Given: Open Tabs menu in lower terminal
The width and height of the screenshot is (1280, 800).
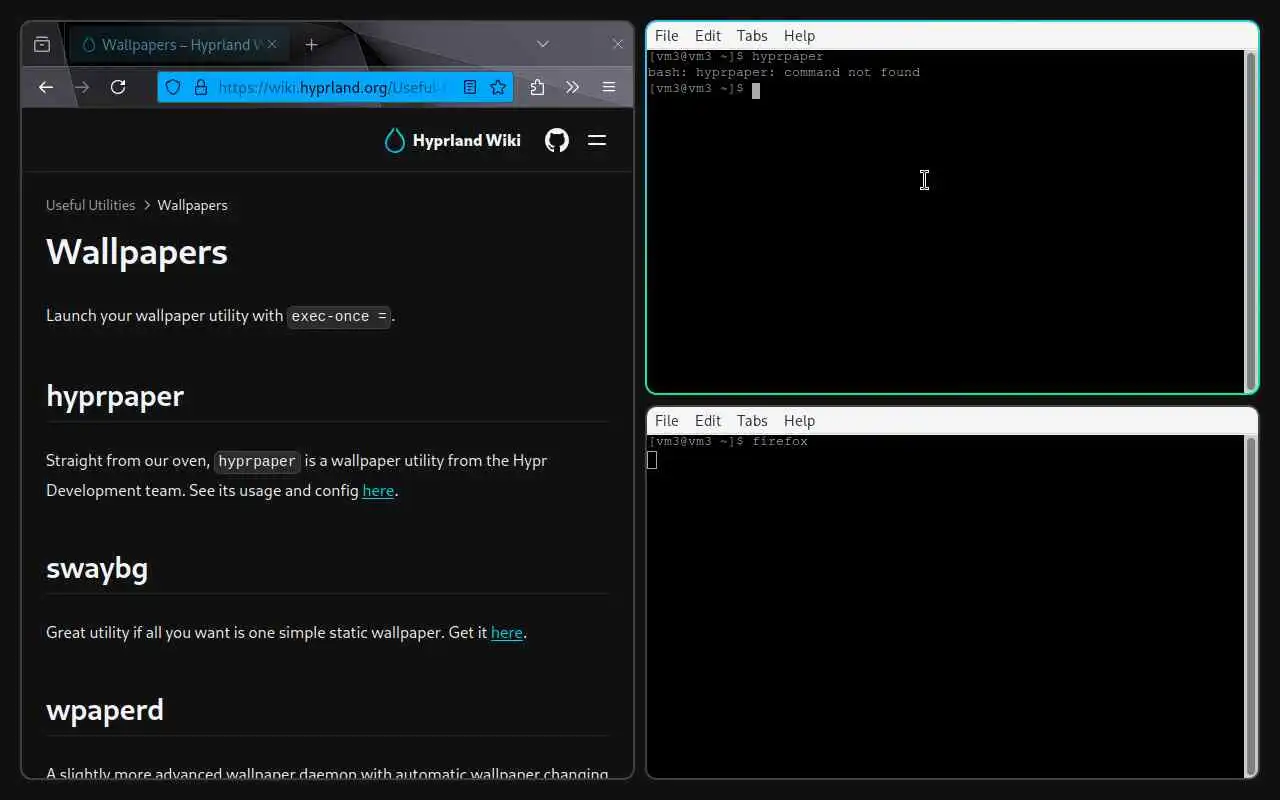Looking at the screenshot, I should (x=752, y=421).
